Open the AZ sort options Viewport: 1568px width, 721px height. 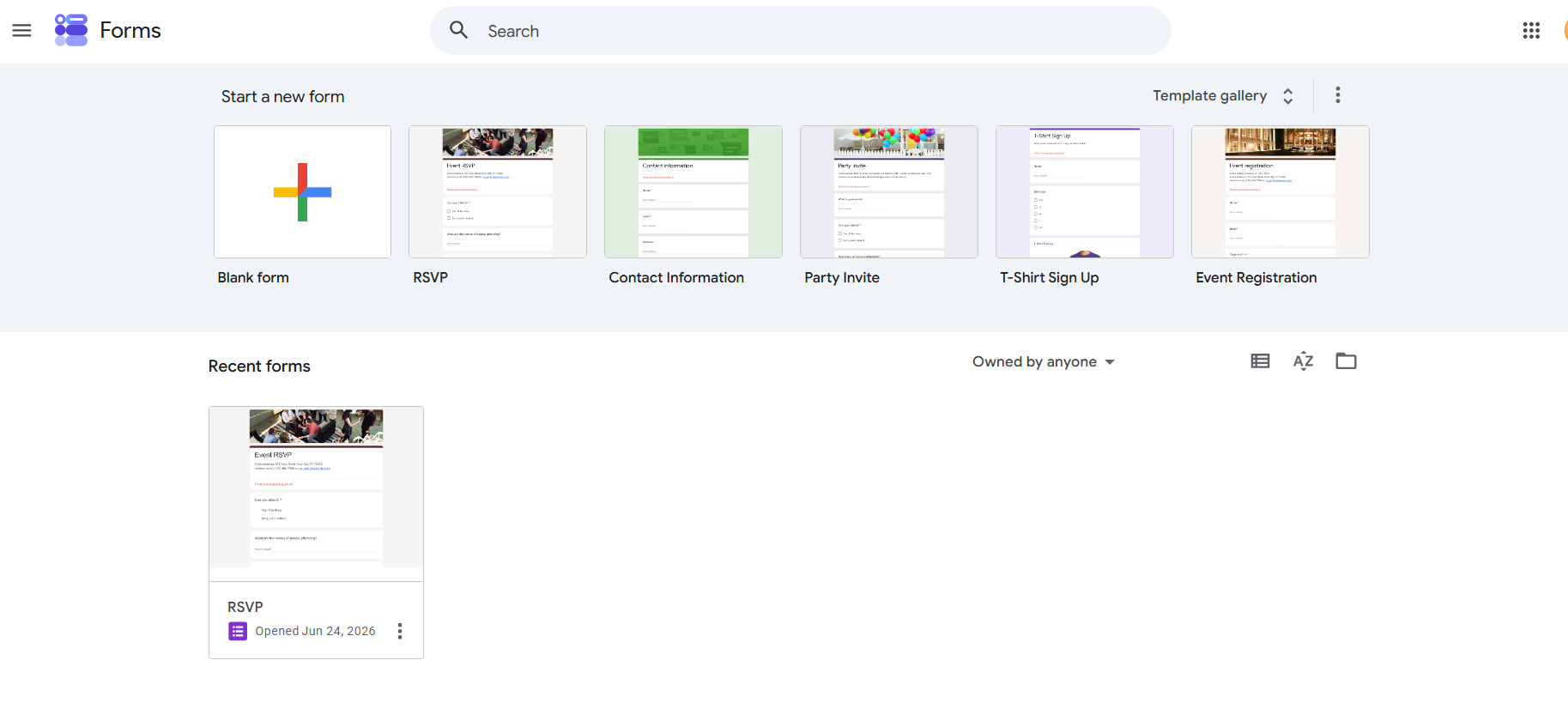[x=1303, y=361]
